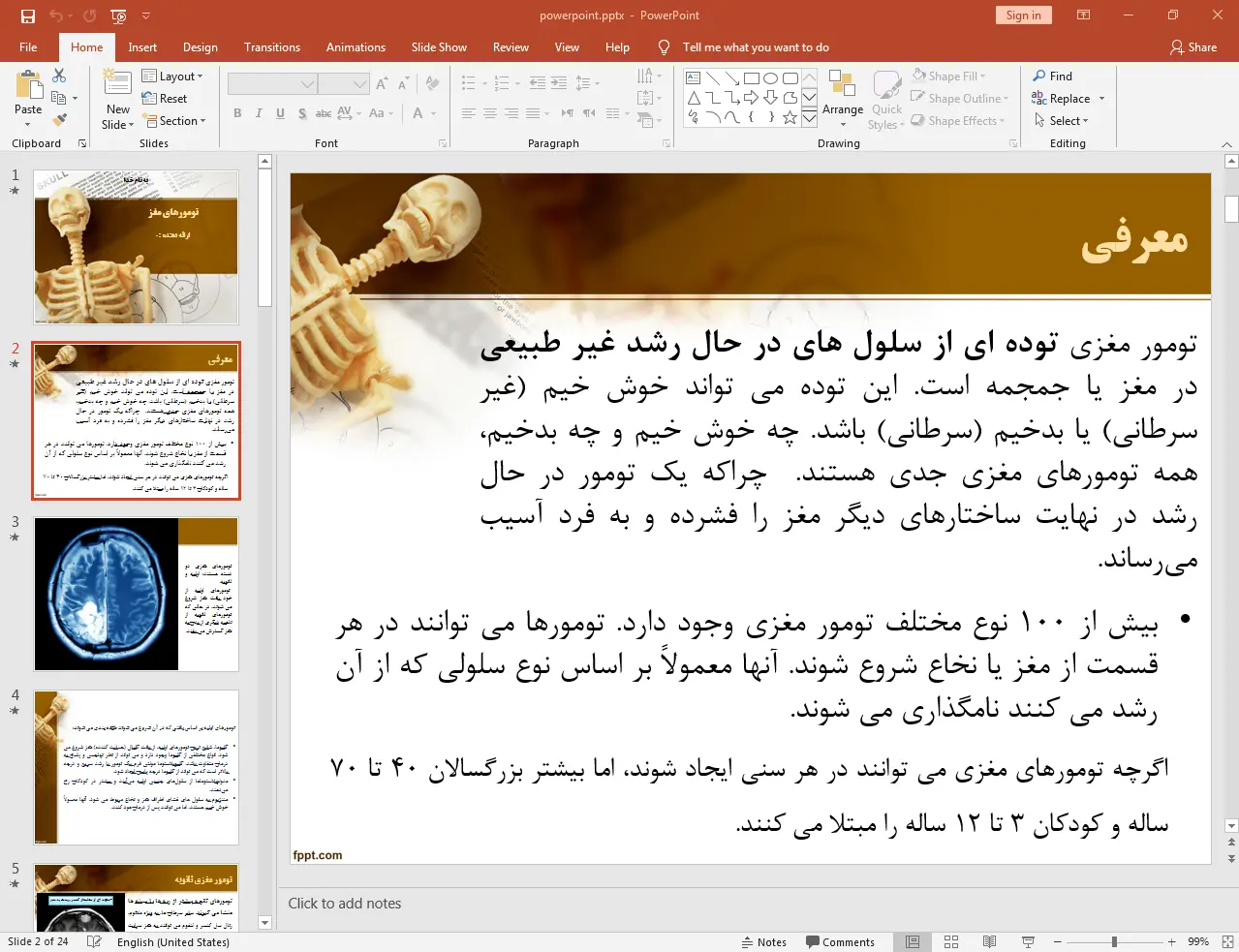Click to add notes field
The image size is (1239, 952).
(x=344, y=904)
